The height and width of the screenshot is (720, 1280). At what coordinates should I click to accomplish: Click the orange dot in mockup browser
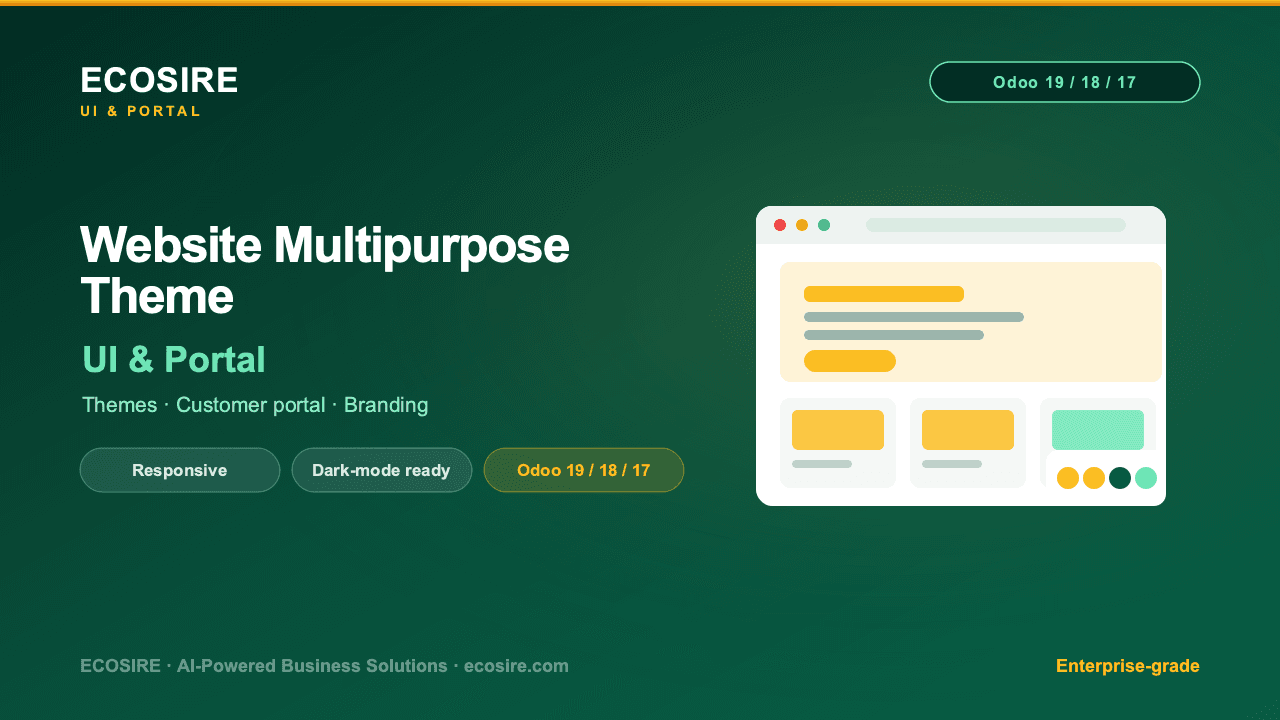pyautogui.click(x=802, y=225)
